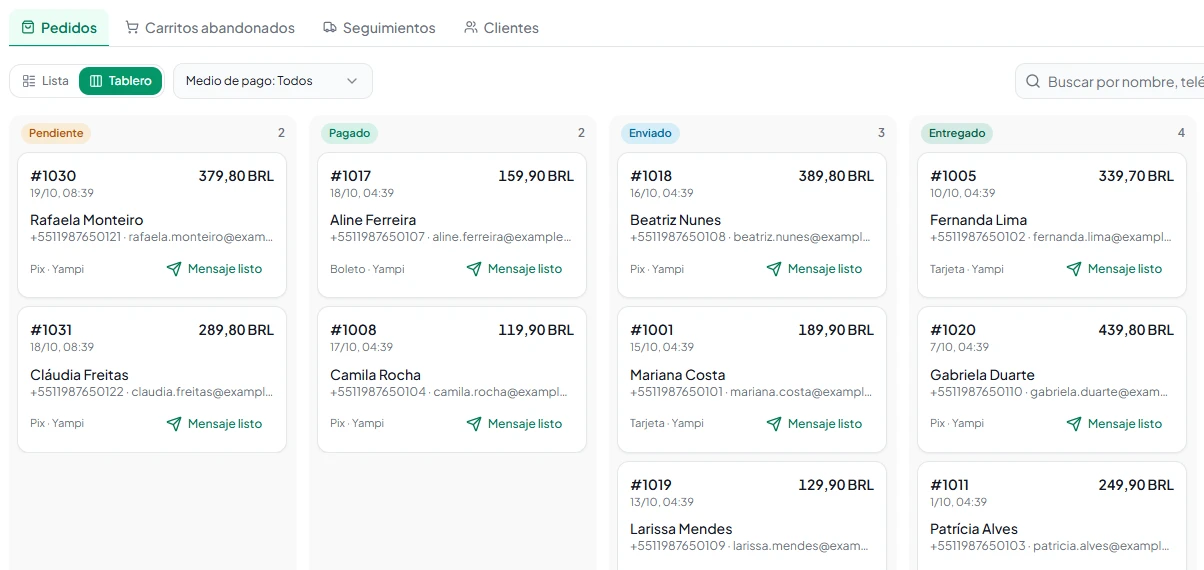
Task: Click Boleto · Yampi payment label
Action: [367, 269]
